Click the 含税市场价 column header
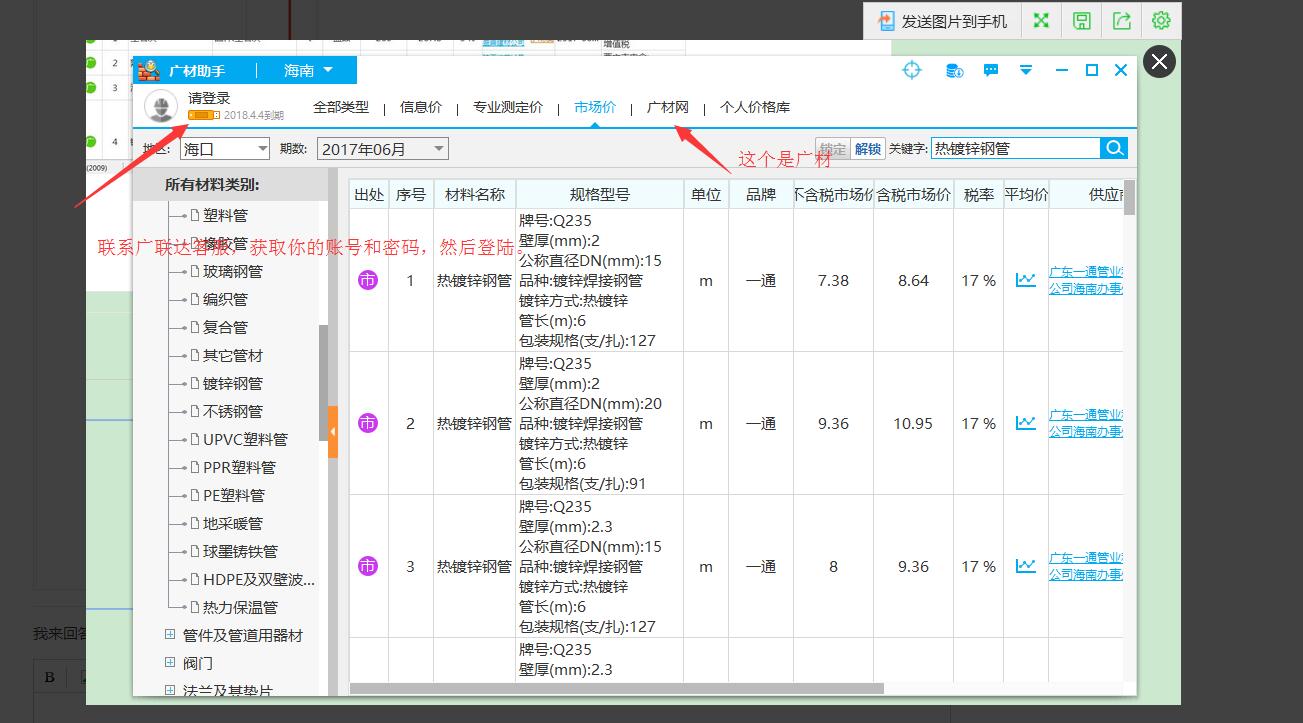The width and height of the screenshot is (1303, 723). pos(913,195)
